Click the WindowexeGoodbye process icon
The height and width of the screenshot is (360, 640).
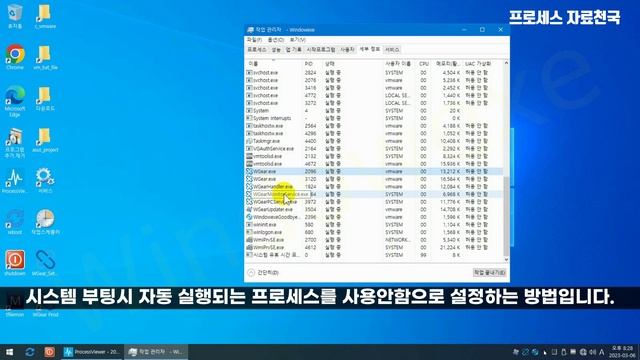[x=249, y=217]
